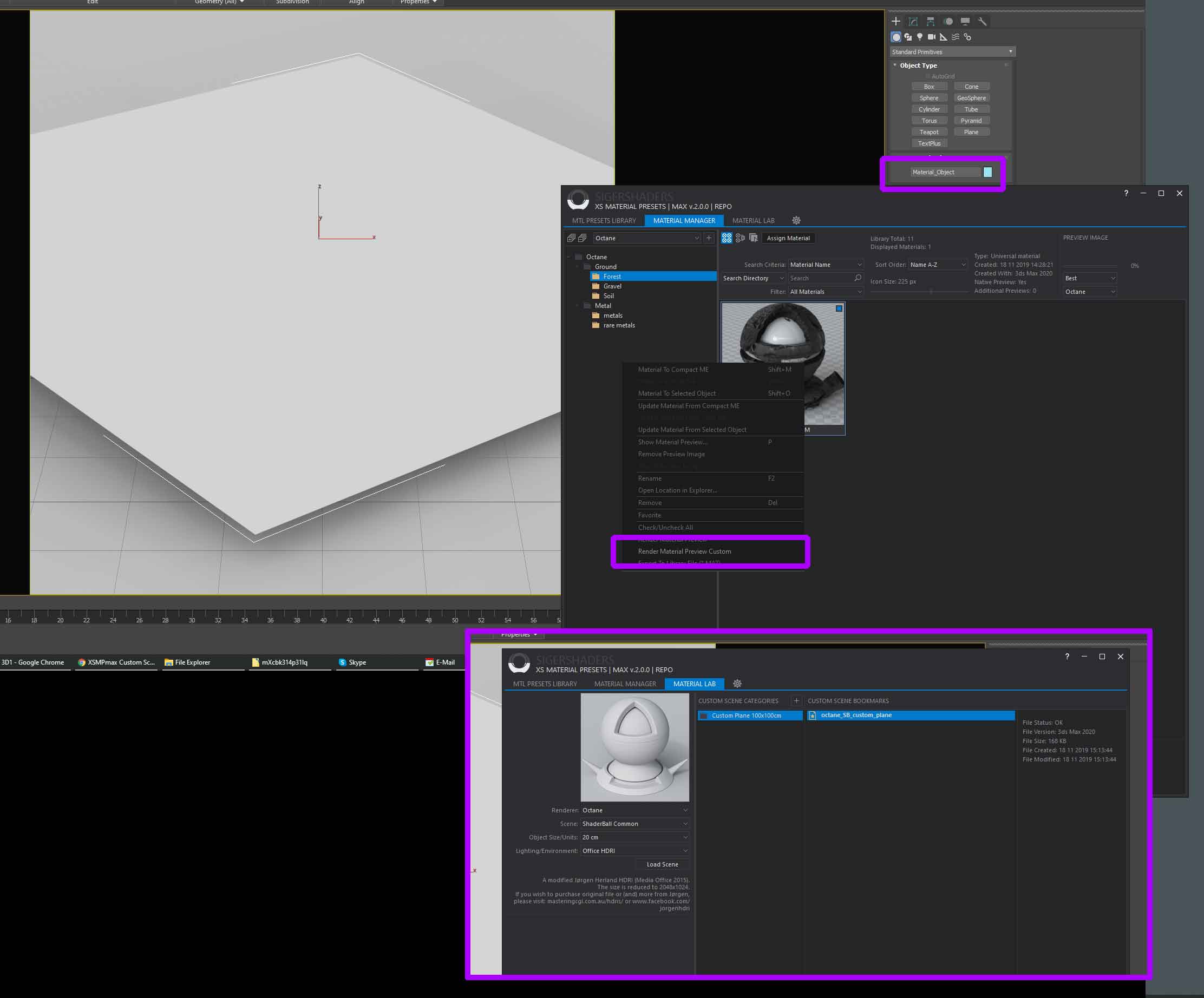Toggle the material thumbnail's blue checkbox
The height and width of the screenshot is (998, 1204).
tap(839, 308)
